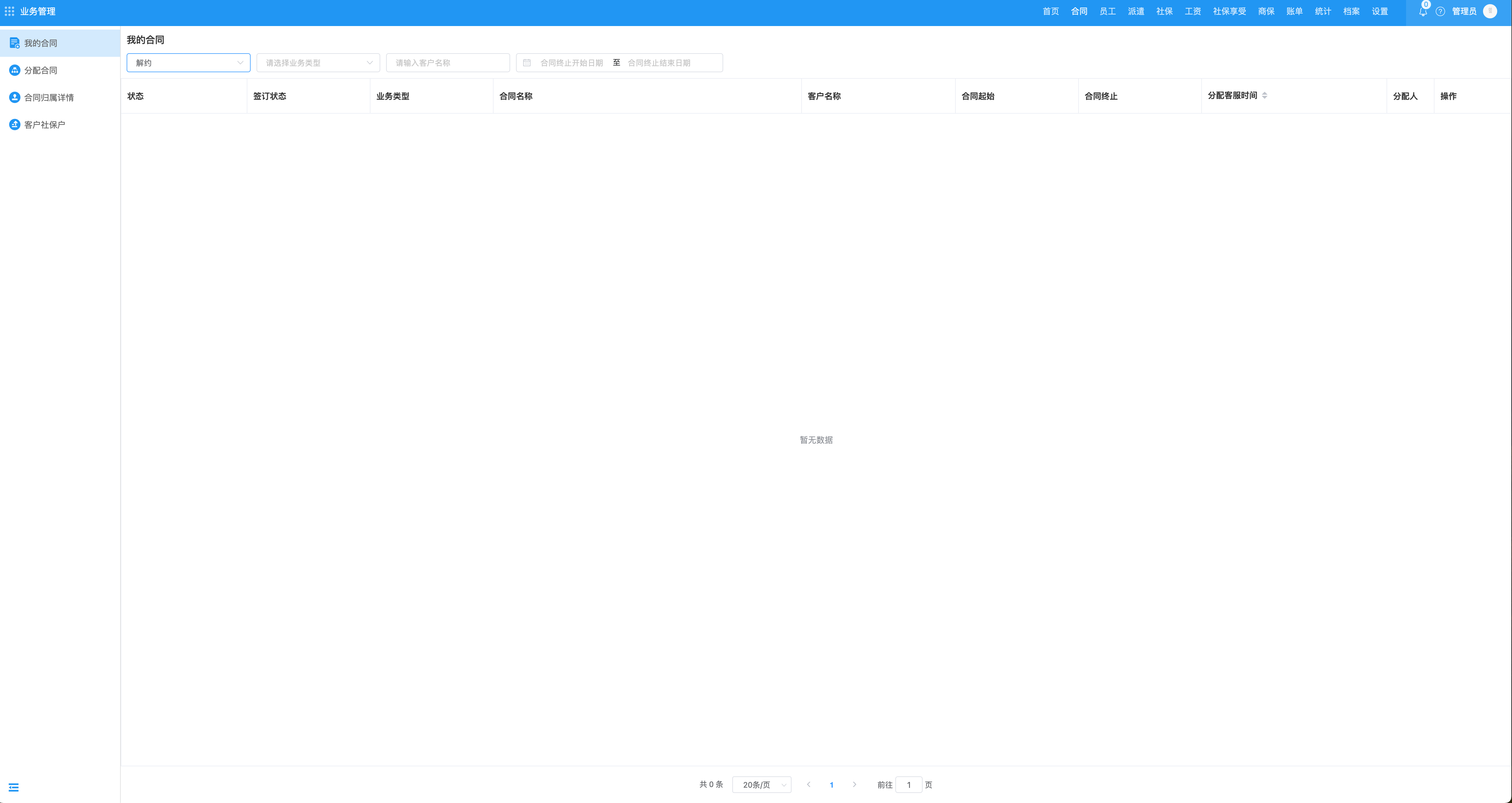Go to the next page arrow
Image resolution: width=1512 pixels, height=803 pixels.
[x=854, y=784]
